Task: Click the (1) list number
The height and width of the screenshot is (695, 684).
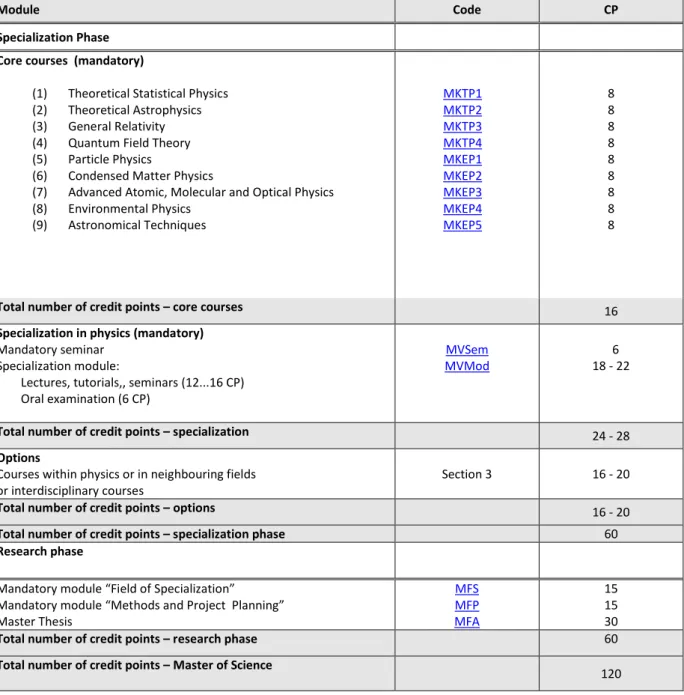Action: [x=39, y=94]
